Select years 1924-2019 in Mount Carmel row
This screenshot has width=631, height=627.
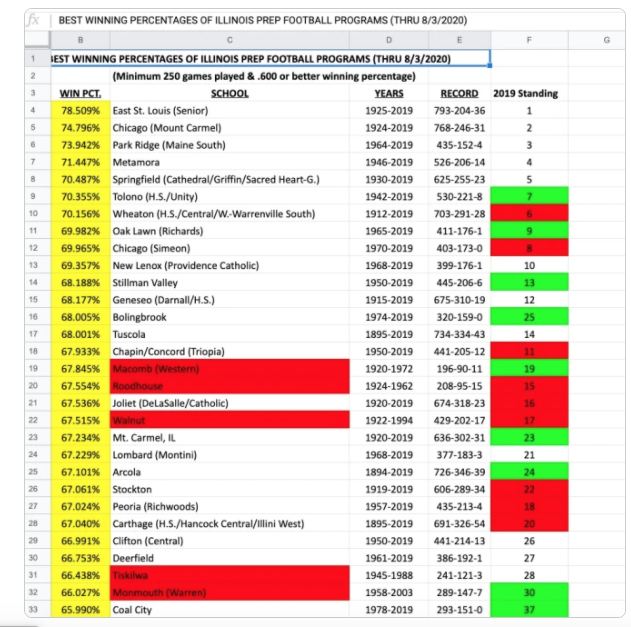point(389,128)
